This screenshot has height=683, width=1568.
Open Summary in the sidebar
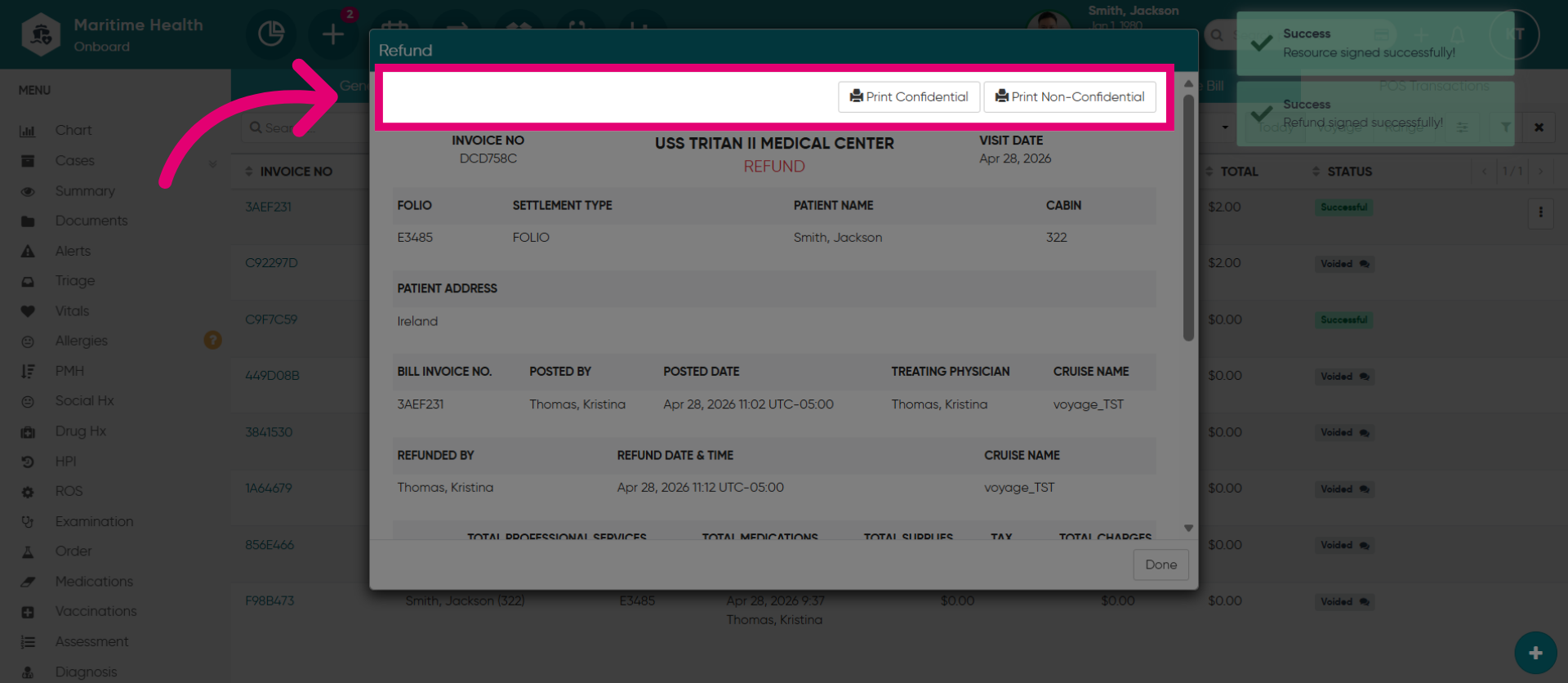pyautogui.click(x=85, y=191)
